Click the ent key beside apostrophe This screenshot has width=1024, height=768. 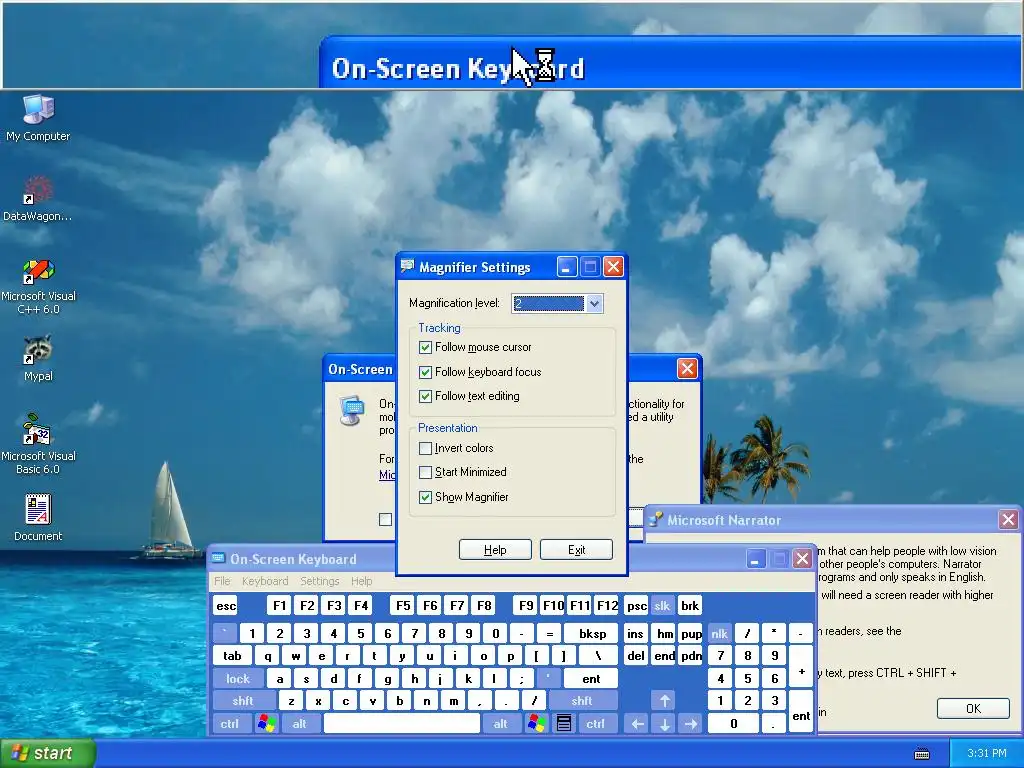coord(591,679)
